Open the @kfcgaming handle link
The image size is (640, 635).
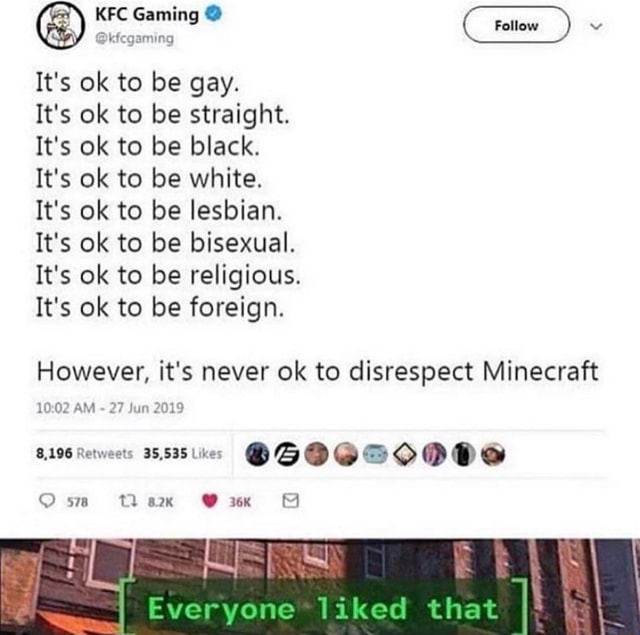tap(135, 38)
